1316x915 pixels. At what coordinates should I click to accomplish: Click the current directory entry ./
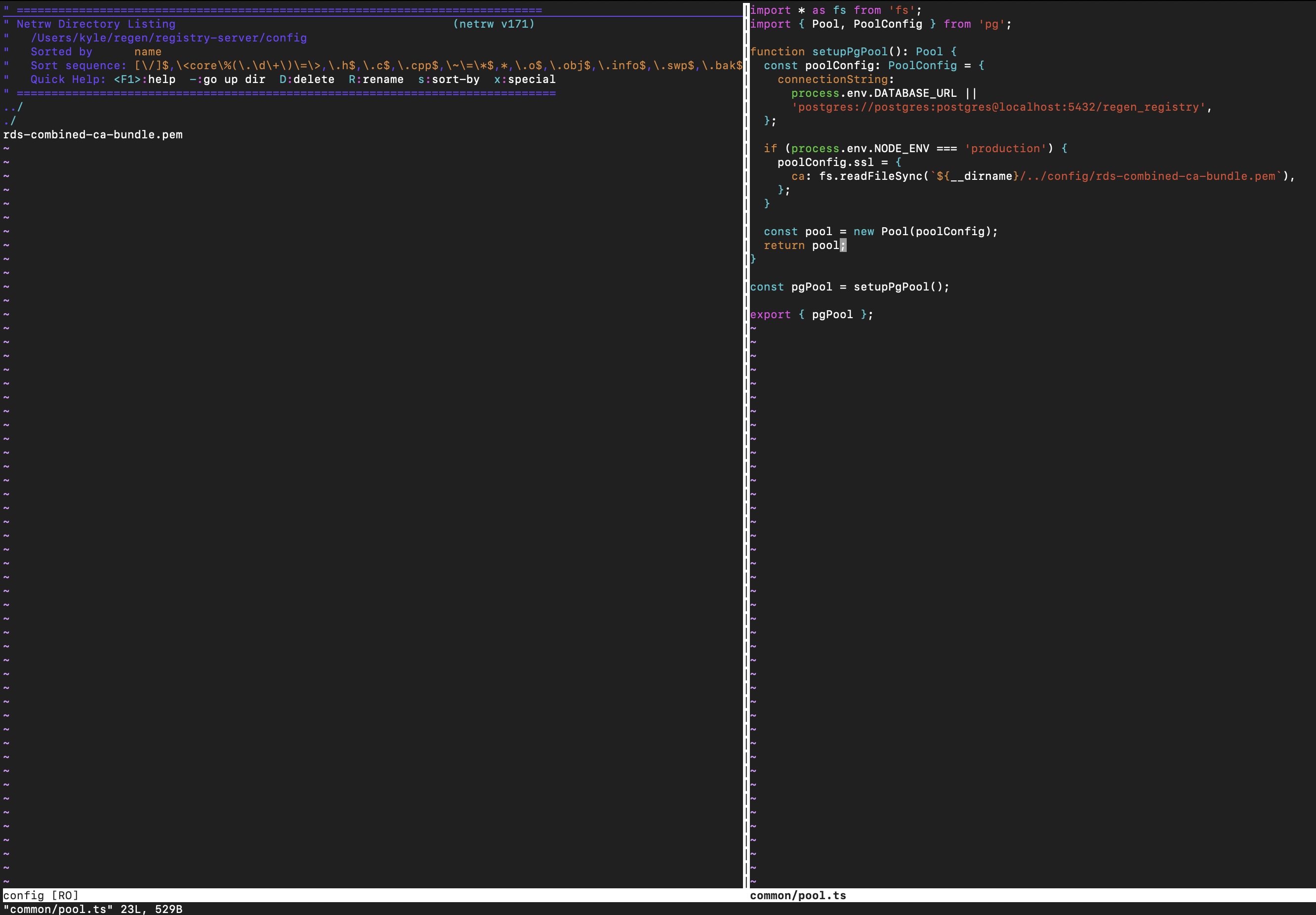9,121
